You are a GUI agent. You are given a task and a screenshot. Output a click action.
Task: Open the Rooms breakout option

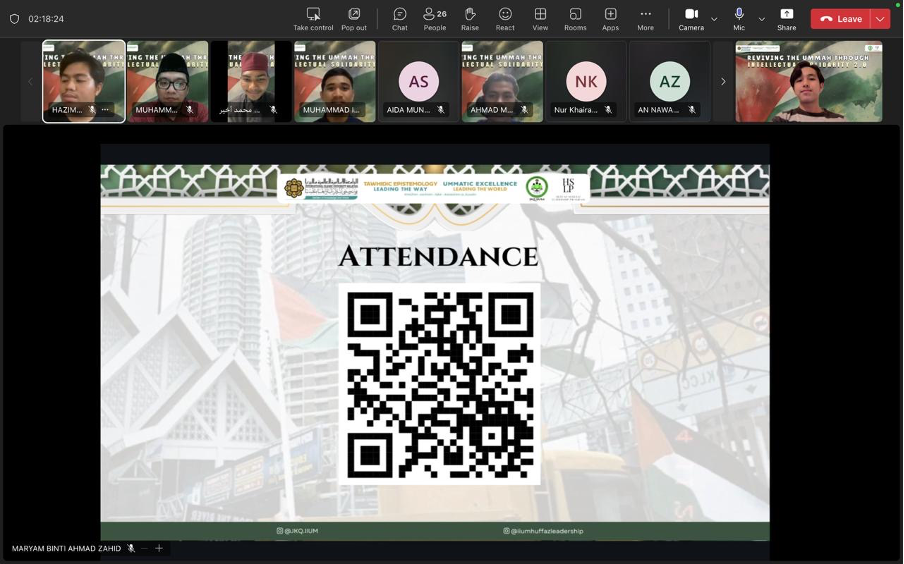pos(575,18)
